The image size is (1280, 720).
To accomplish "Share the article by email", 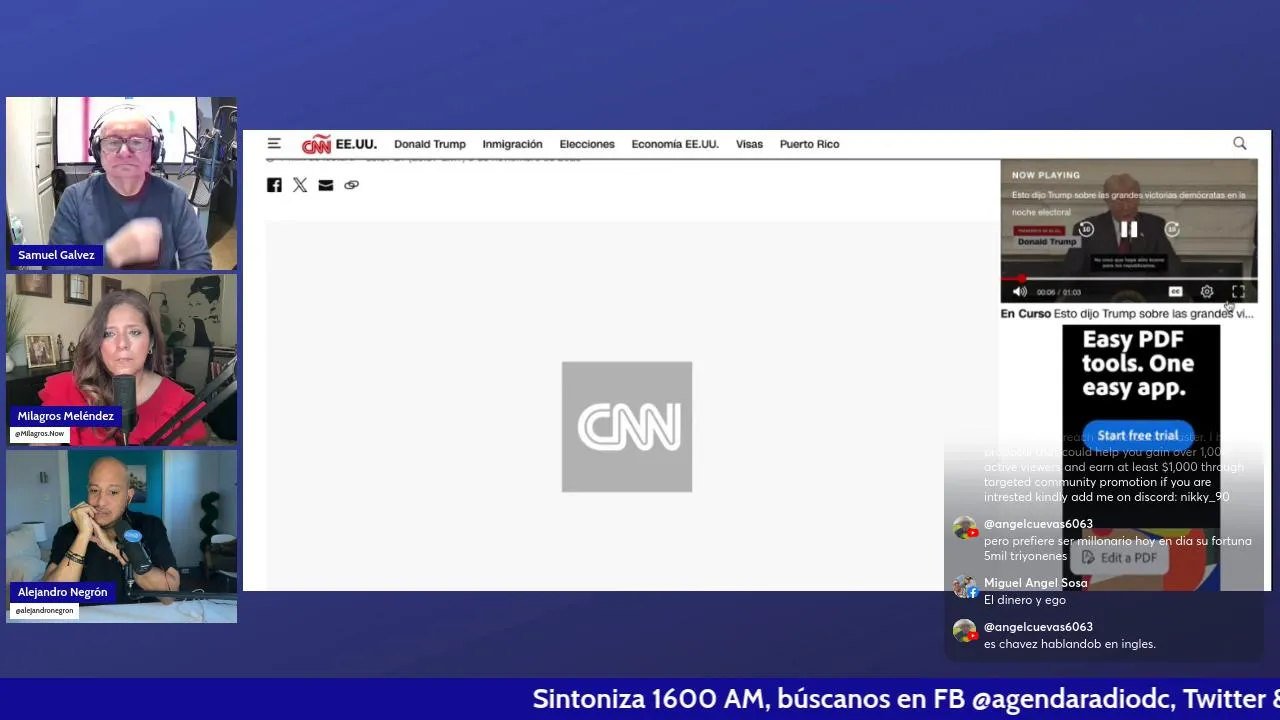I will tap(326, 185).
